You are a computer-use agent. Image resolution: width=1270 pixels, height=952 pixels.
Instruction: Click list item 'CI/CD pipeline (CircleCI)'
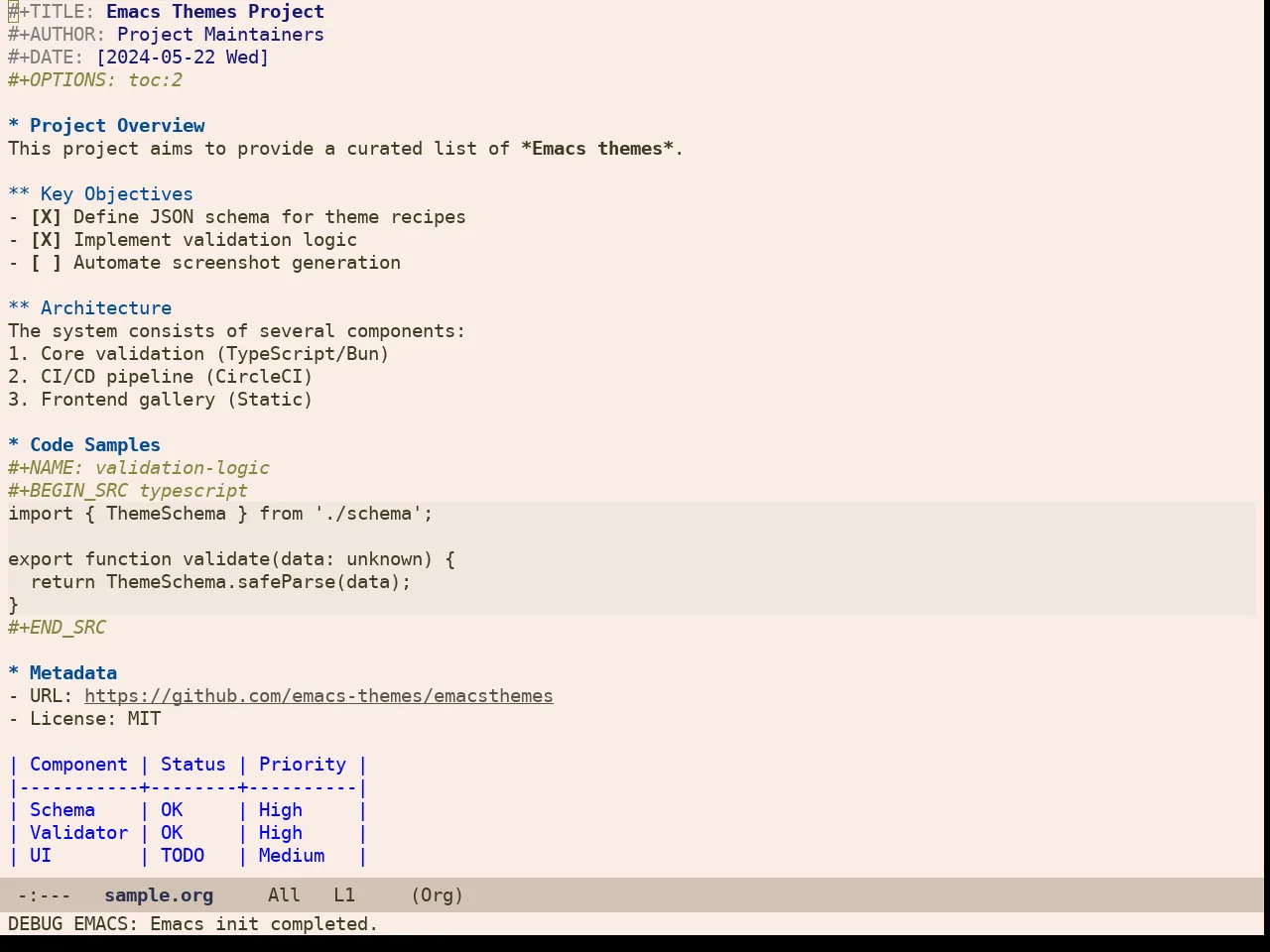pos(177,377)
